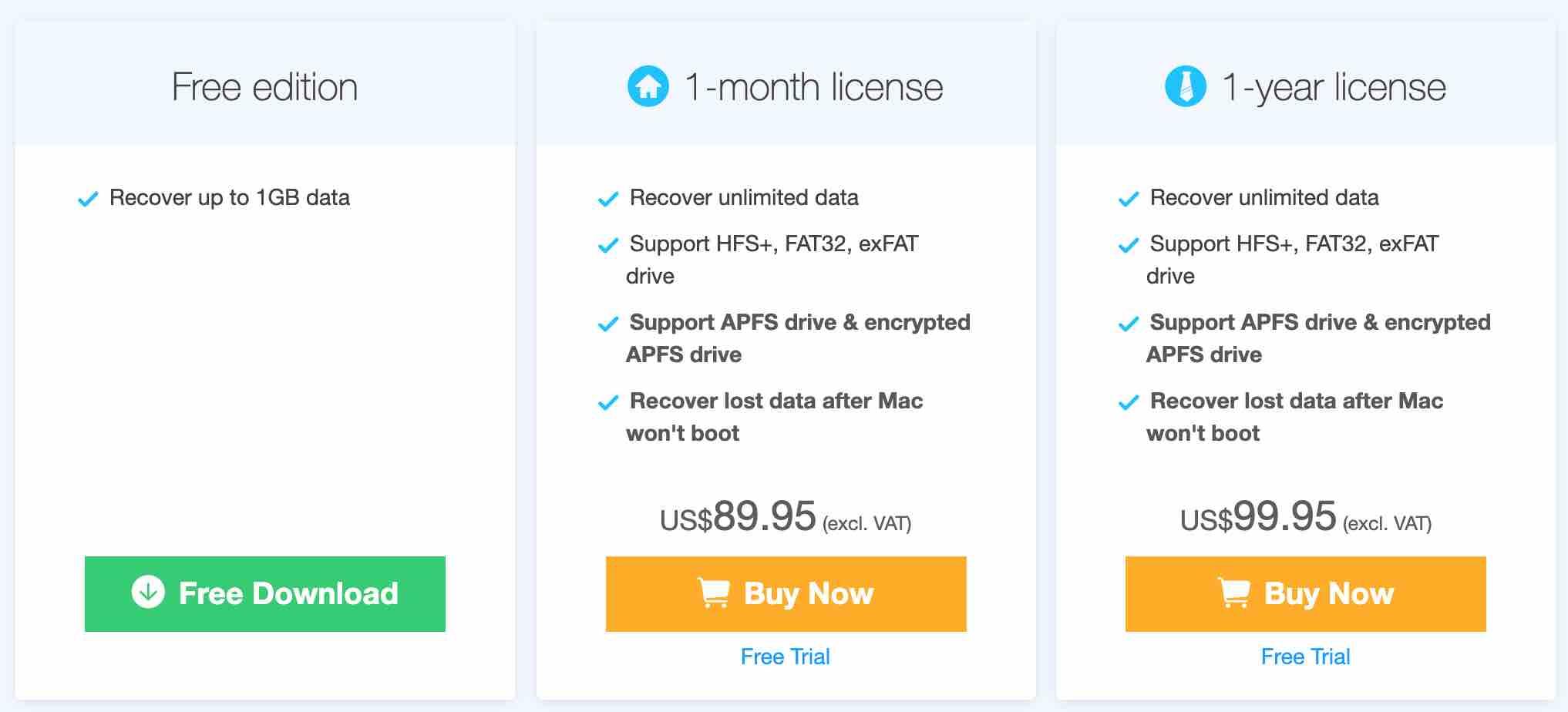Click the cart icon in 1-year Buy Now
Screen dimensions: 1568x712
pos(1233,593)
